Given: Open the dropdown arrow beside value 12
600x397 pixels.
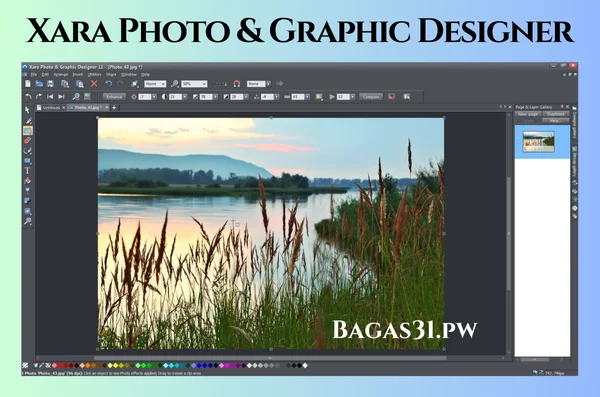Looking at the screenshot, I should pos(352,97).
